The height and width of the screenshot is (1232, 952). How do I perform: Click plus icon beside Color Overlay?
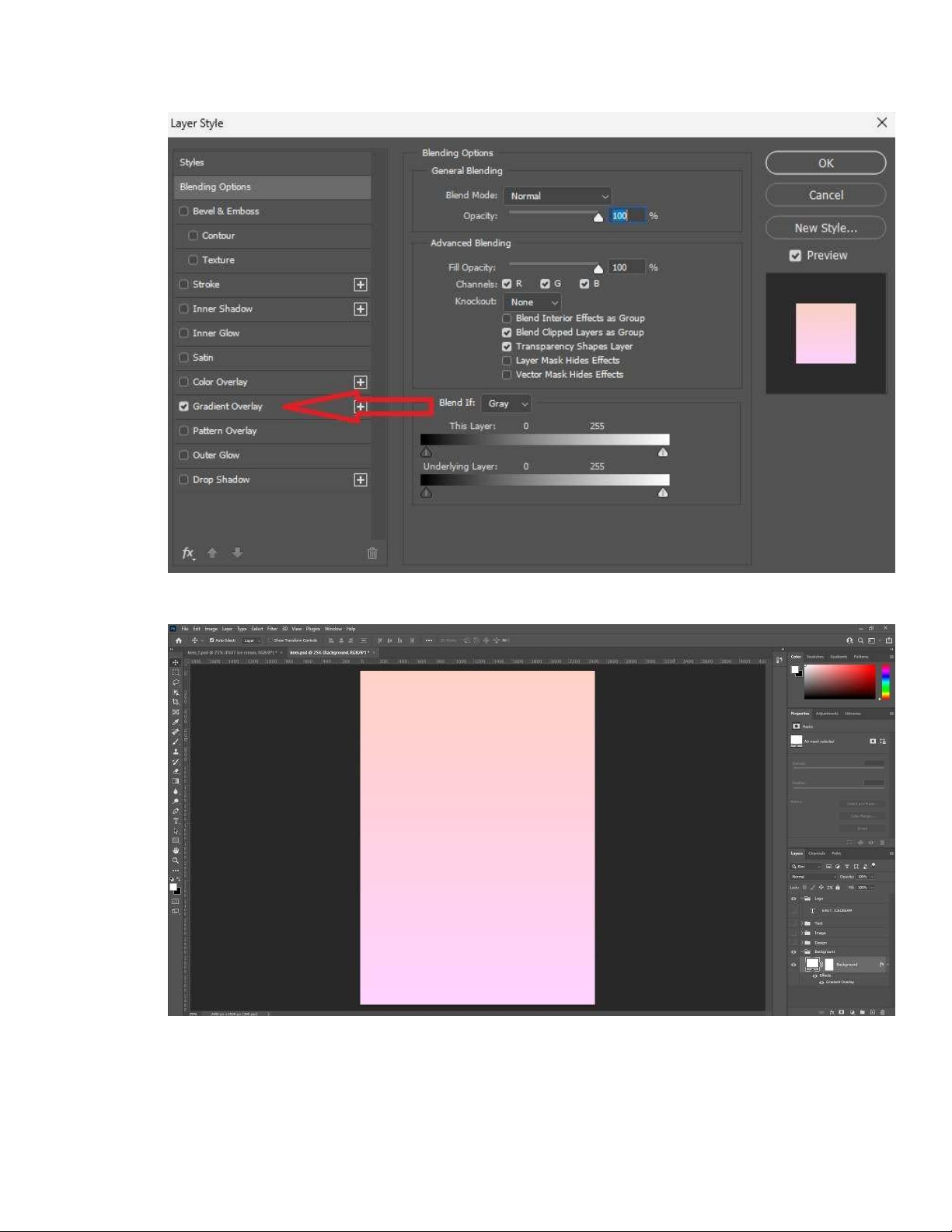pyautogui.click(x=361, y=382)
